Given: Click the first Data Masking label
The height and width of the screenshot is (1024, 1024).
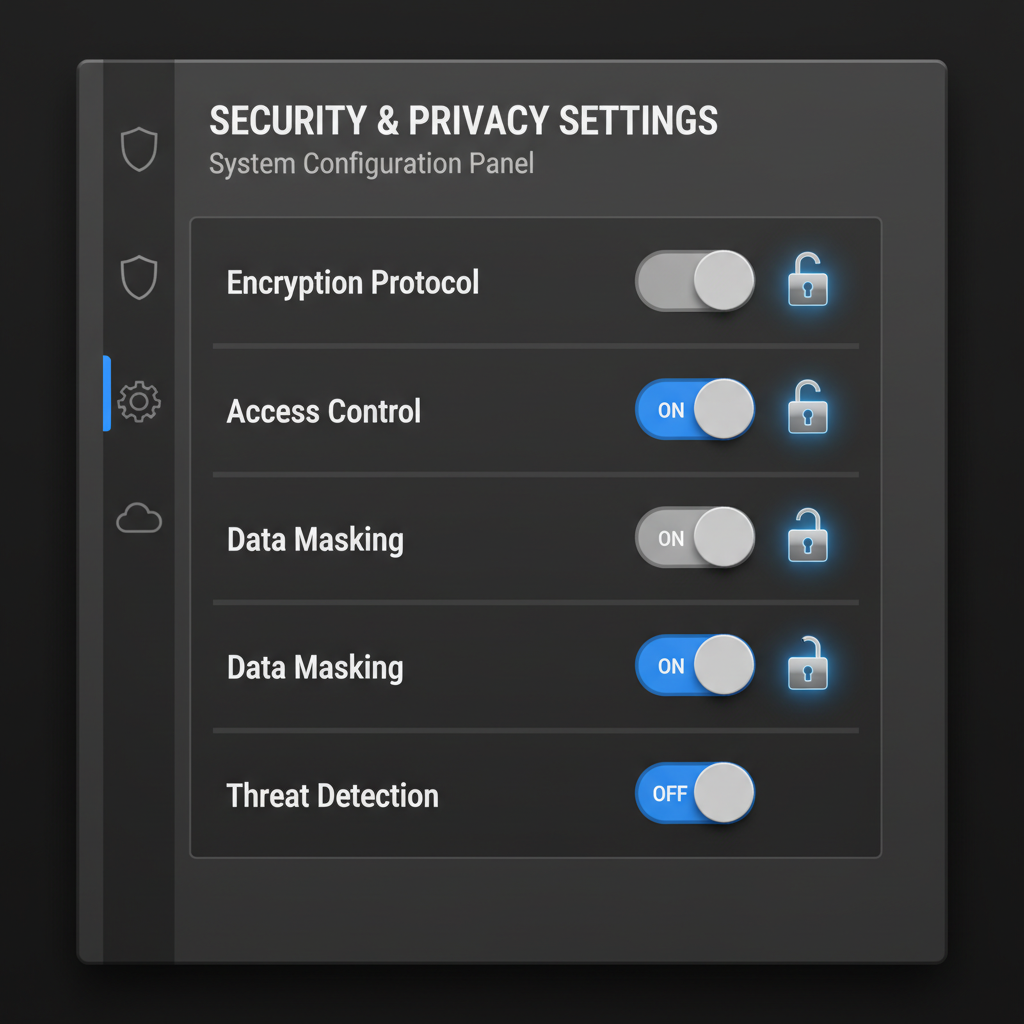Looking at the screenshot, I should [x=315, y=540].
